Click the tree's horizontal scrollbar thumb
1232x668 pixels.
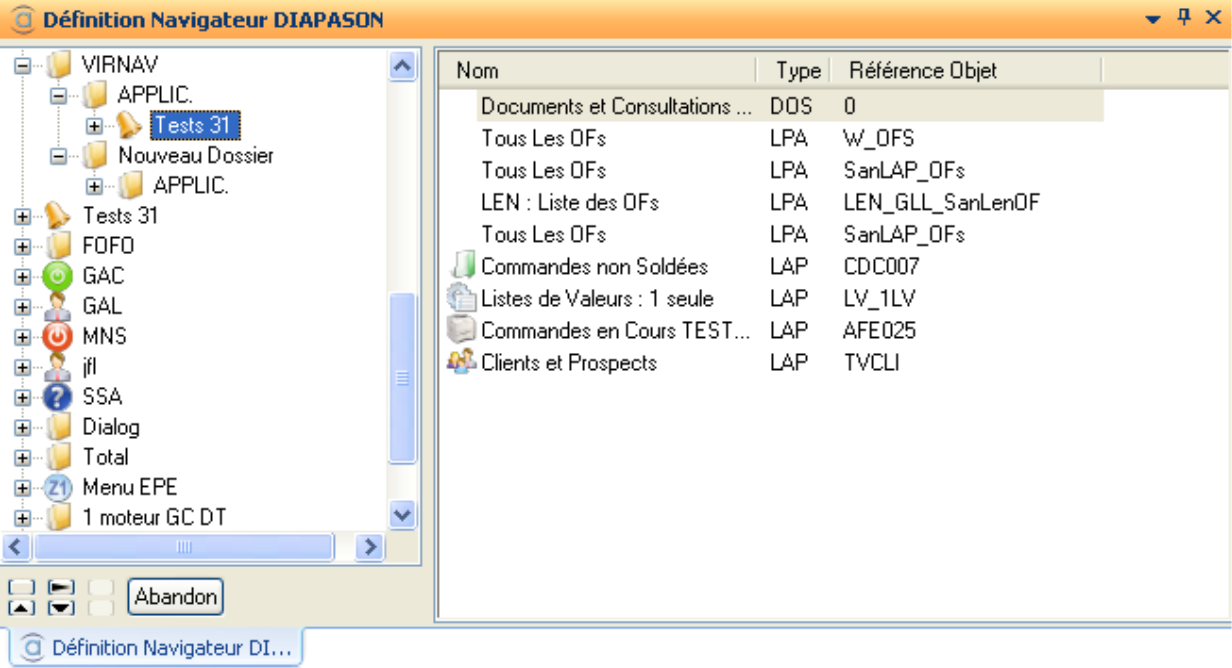pyautogui.click(x=183, y=547)
